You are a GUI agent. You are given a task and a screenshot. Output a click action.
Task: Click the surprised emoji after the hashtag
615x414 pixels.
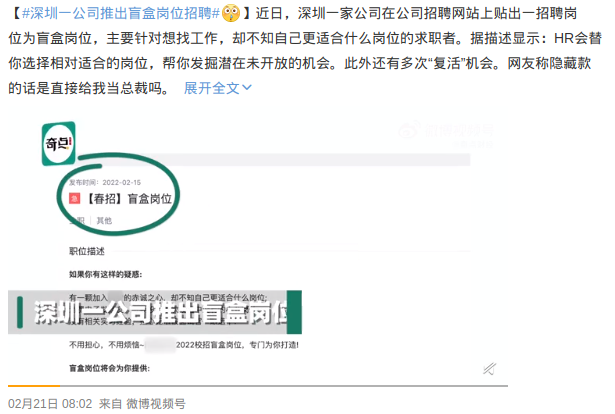click(x=231, y=13)
